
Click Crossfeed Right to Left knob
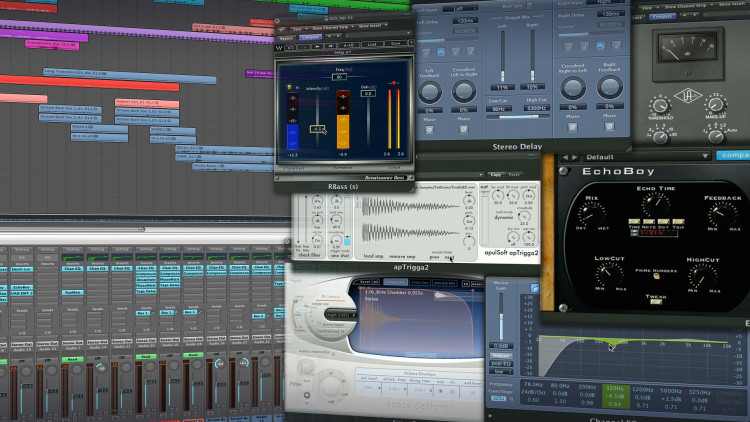(x=573, y=88)
